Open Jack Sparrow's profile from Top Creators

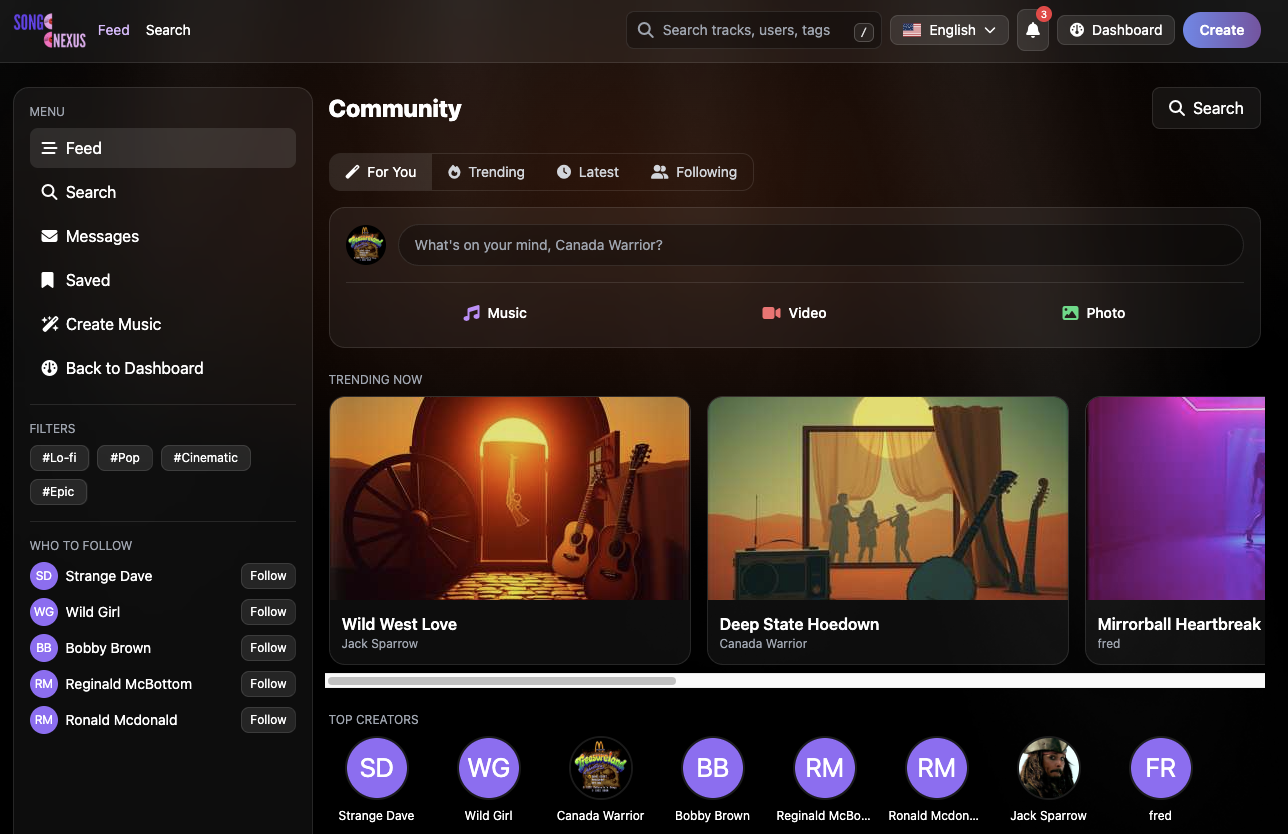(x=1048, y=768)
